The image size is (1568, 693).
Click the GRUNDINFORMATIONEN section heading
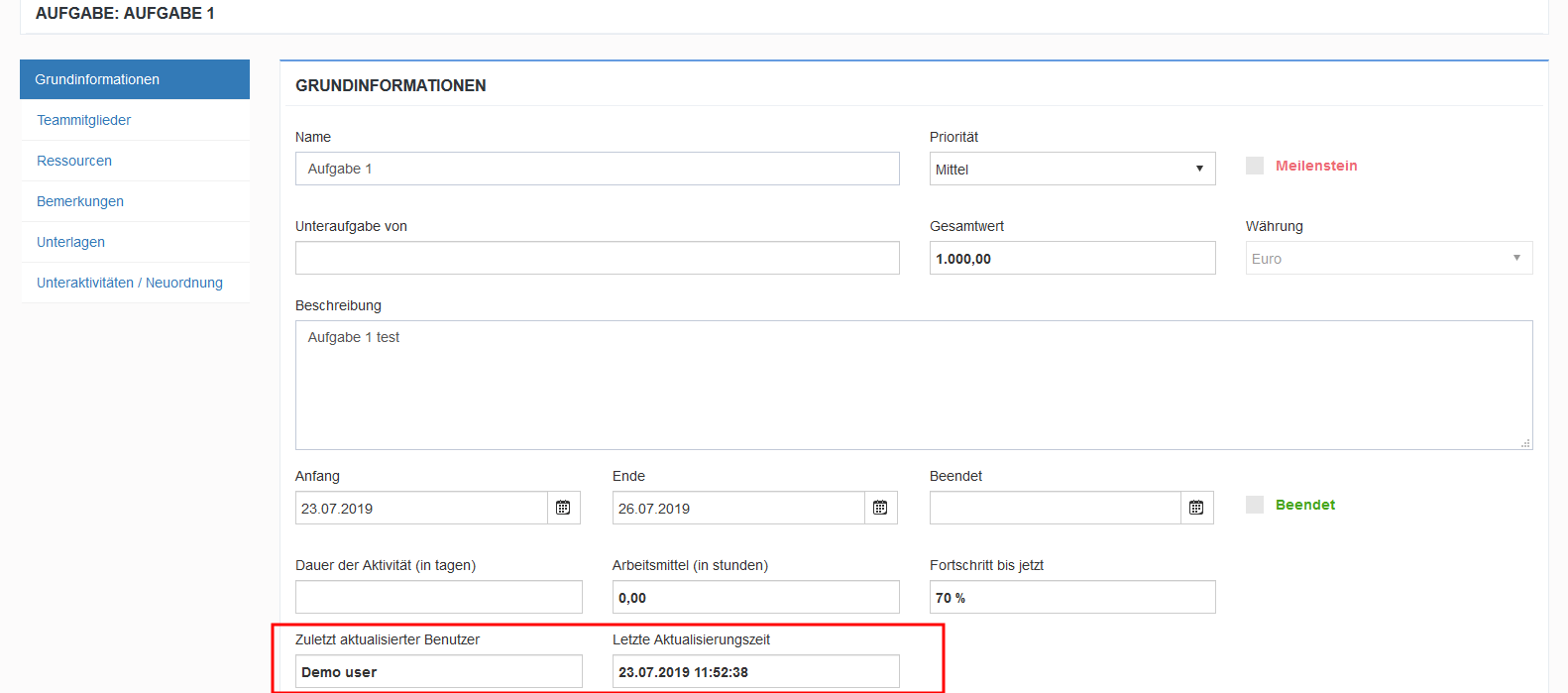[x=391, y=85]
